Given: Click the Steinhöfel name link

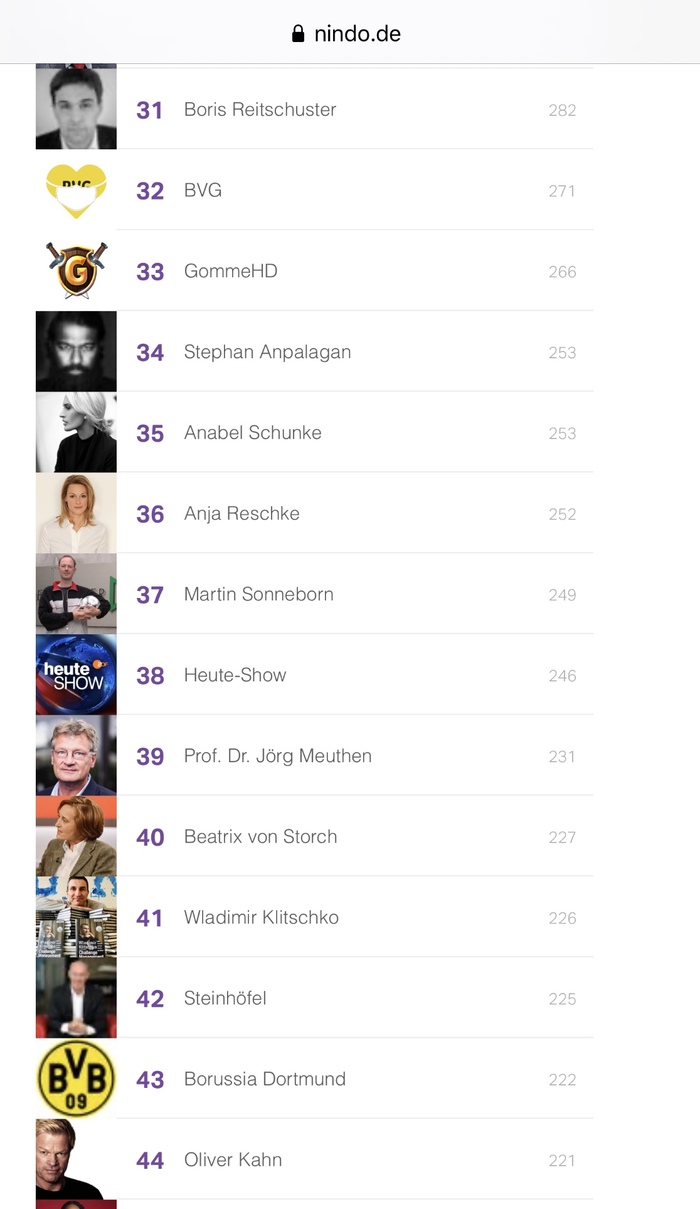Looking at the screenshot, I should click(x=225, y=998).
